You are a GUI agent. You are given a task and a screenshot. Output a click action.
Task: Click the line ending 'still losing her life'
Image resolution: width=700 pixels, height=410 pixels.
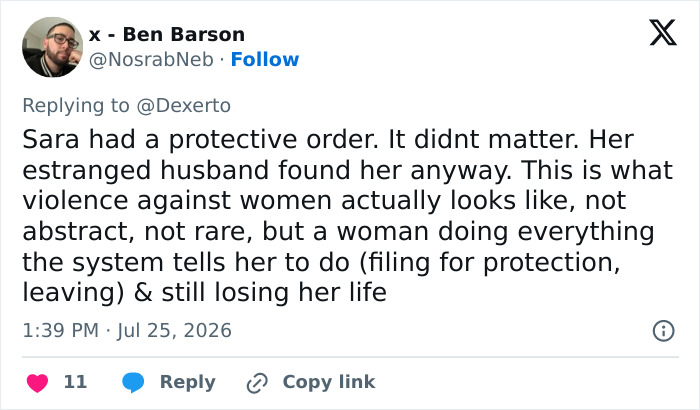coord(204,293)
